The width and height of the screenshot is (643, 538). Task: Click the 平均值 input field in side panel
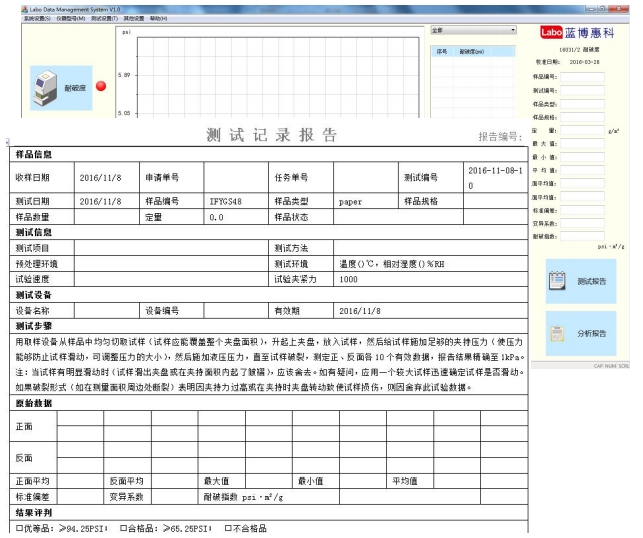click(582, 170)
